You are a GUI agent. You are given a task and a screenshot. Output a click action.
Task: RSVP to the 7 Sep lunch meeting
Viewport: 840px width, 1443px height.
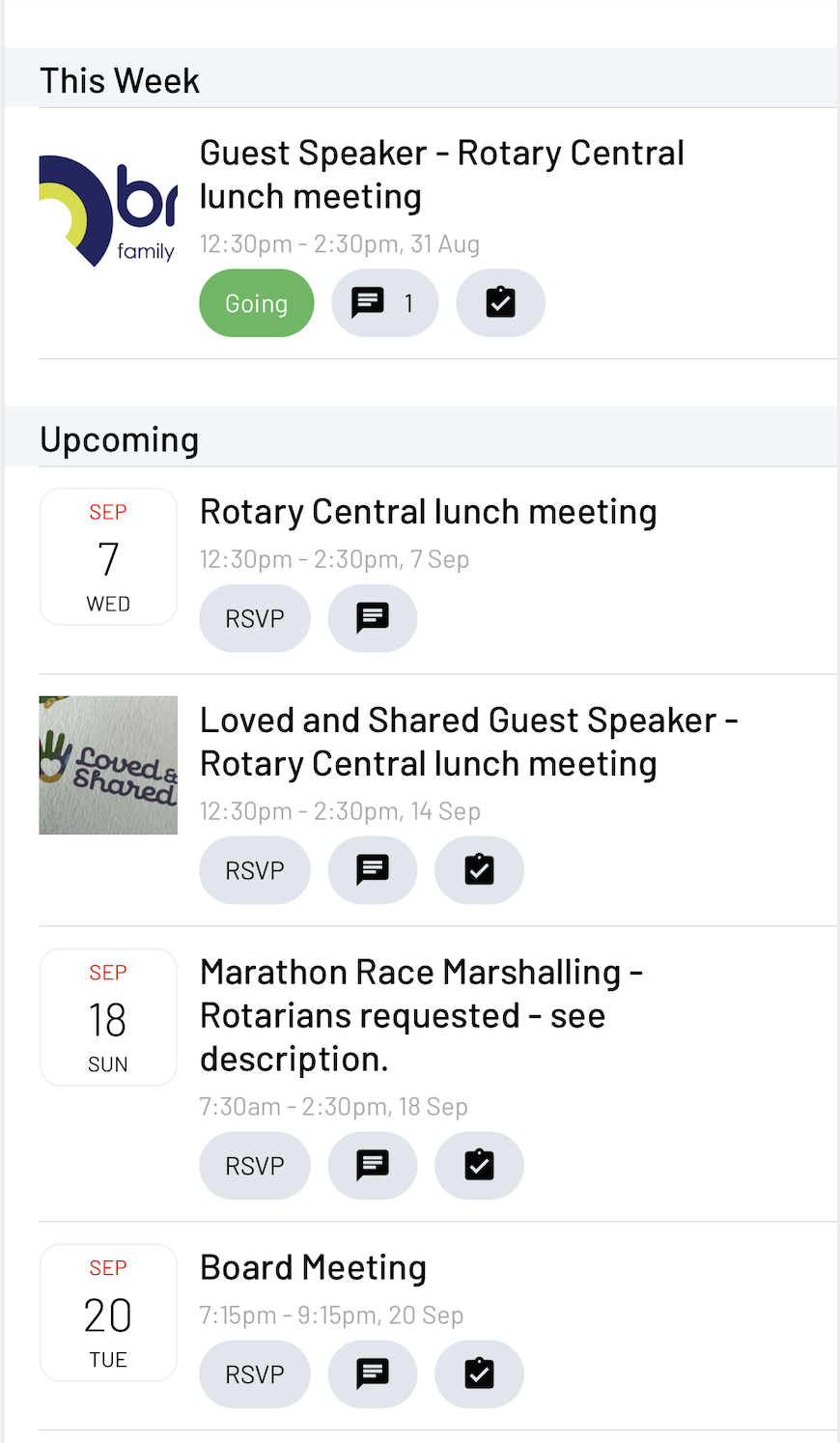tap(255, 618)
